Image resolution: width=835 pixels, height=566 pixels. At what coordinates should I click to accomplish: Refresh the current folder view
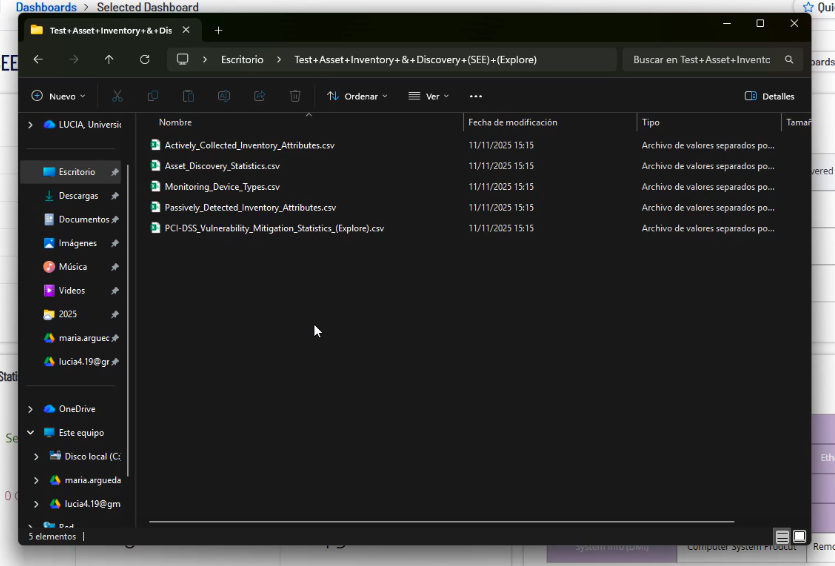click(145, 59)
